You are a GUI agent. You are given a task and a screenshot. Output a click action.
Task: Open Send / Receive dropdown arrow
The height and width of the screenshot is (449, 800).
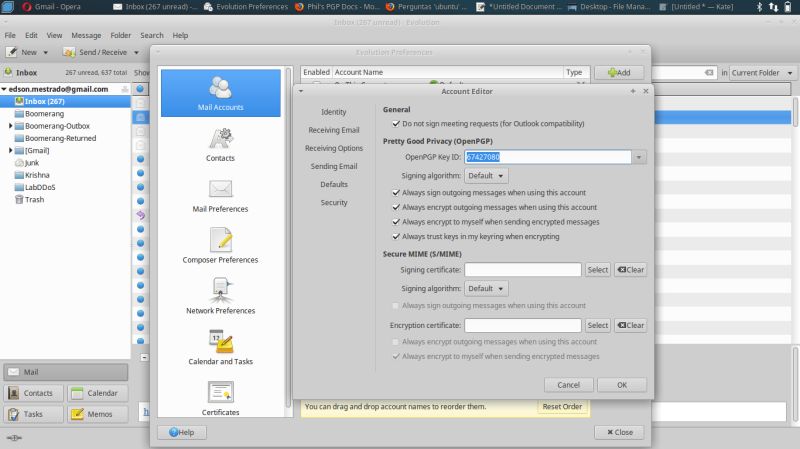click(136, 53)
